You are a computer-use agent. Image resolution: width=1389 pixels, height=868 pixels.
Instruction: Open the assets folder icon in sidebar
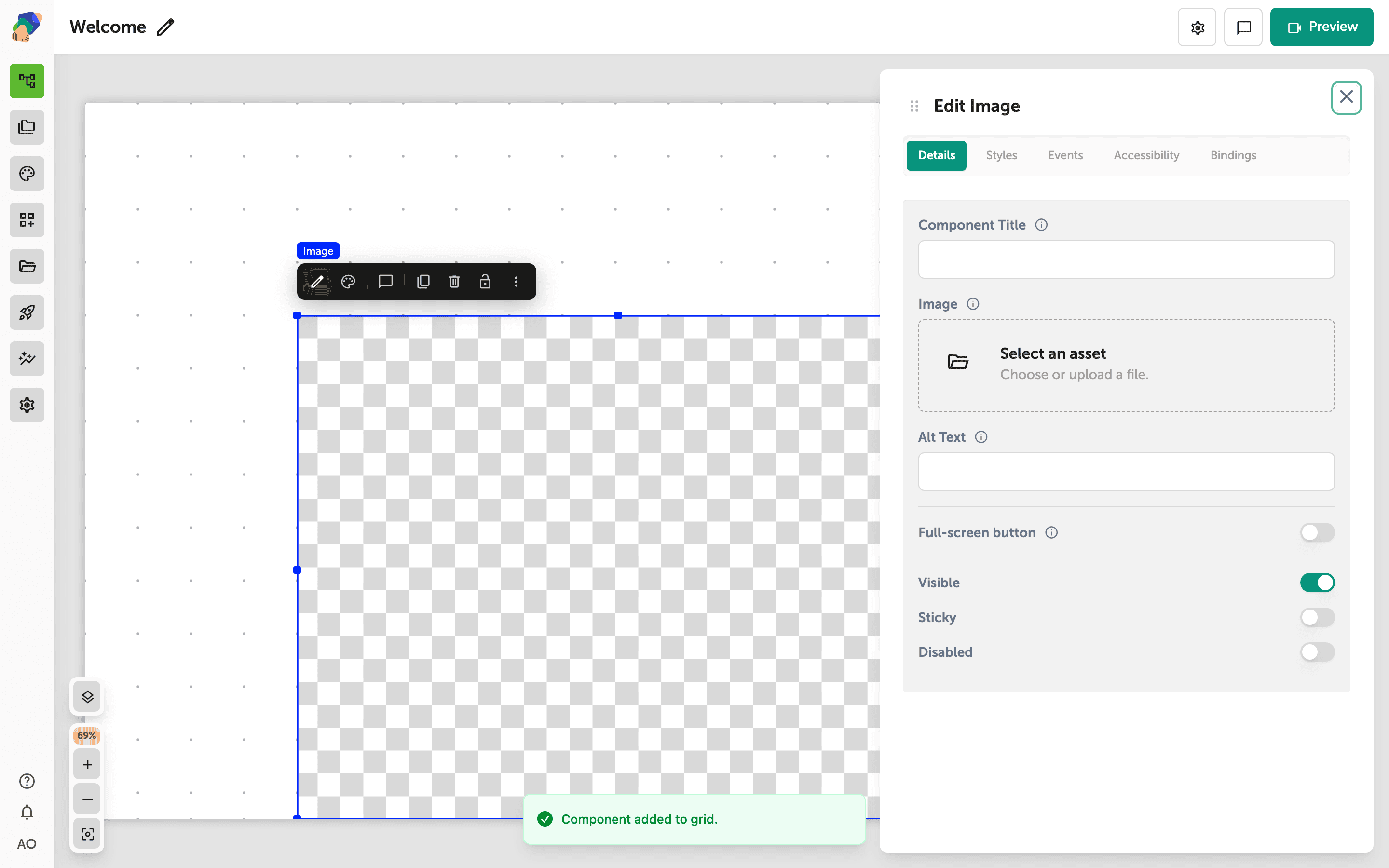tap(27, 266)
